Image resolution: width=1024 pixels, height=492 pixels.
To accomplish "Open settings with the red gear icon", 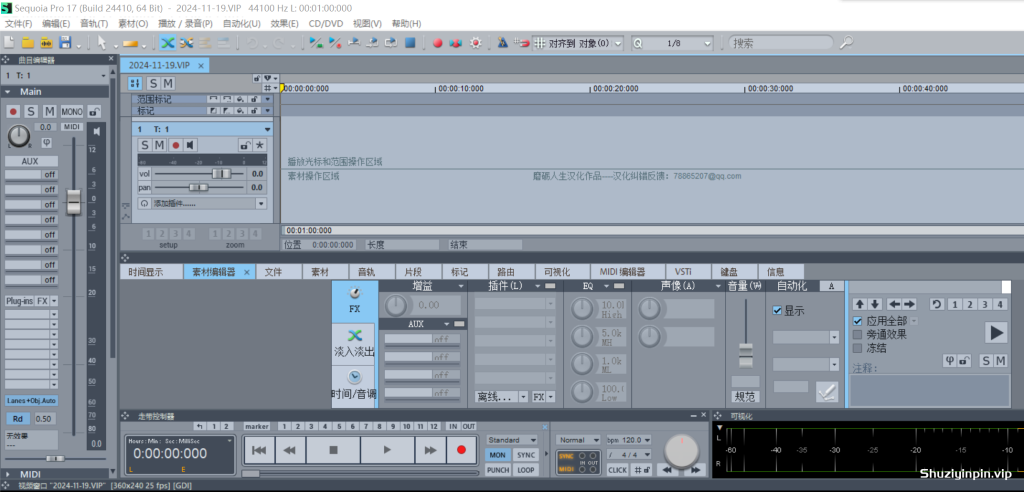I will (475, 42).
